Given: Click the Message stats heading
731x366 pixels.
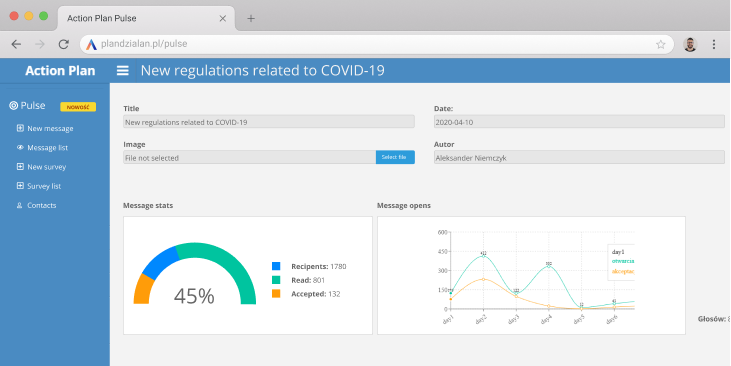Looking at the screenshot, I should [x=148, y=206].
